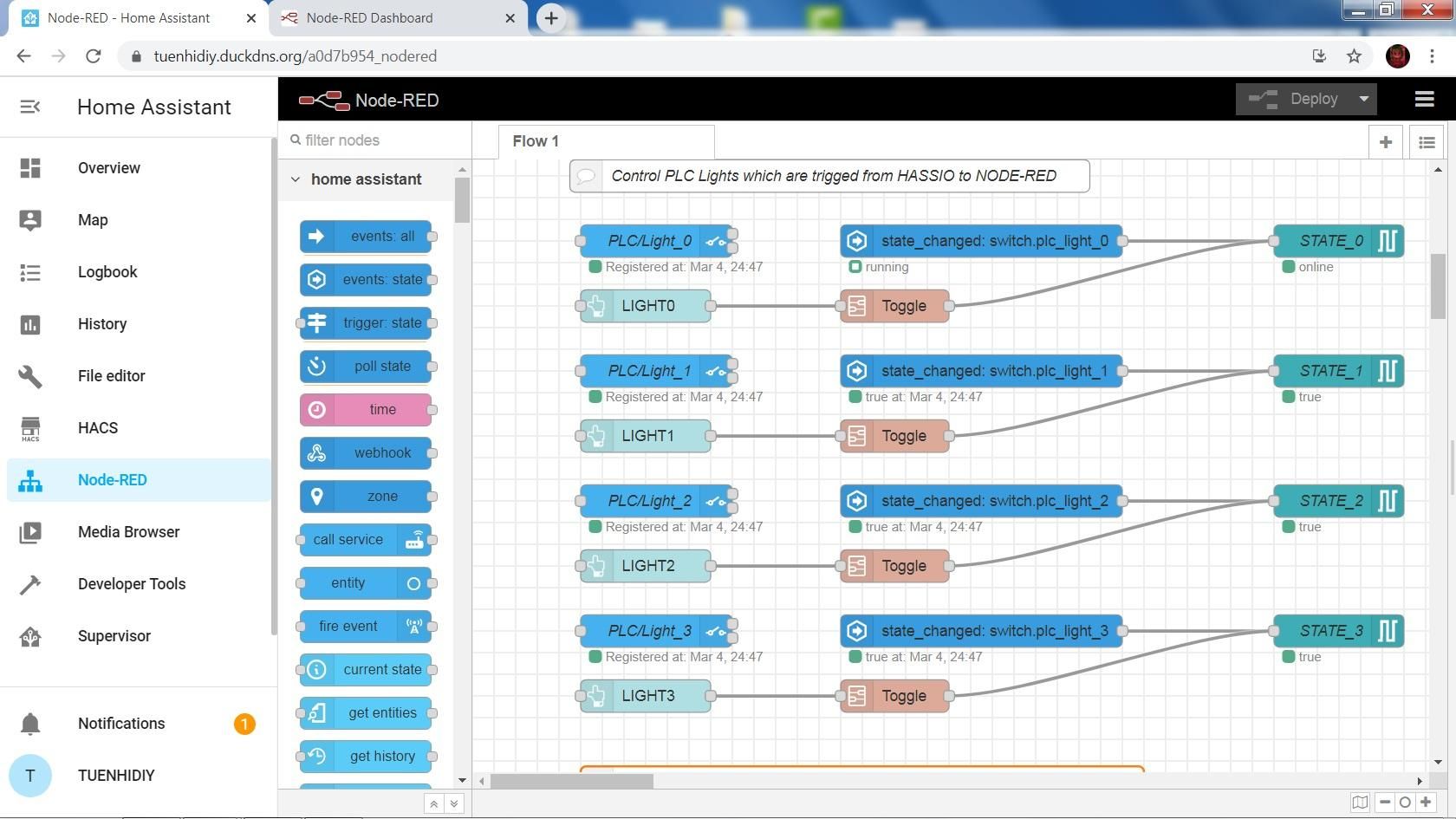
Task: Click the reset-zoom circle icon on the canvas
Action: [x=1405, y=803]
